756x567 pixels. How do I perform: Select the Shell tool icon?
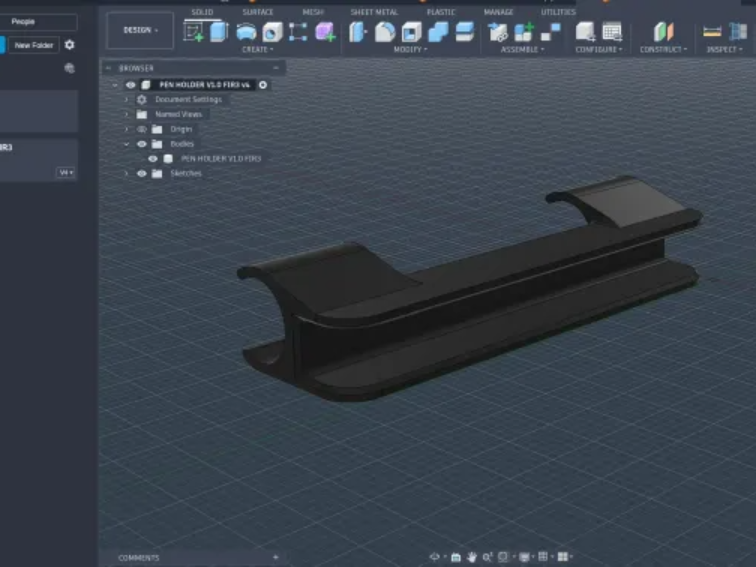tap(411, 32)
